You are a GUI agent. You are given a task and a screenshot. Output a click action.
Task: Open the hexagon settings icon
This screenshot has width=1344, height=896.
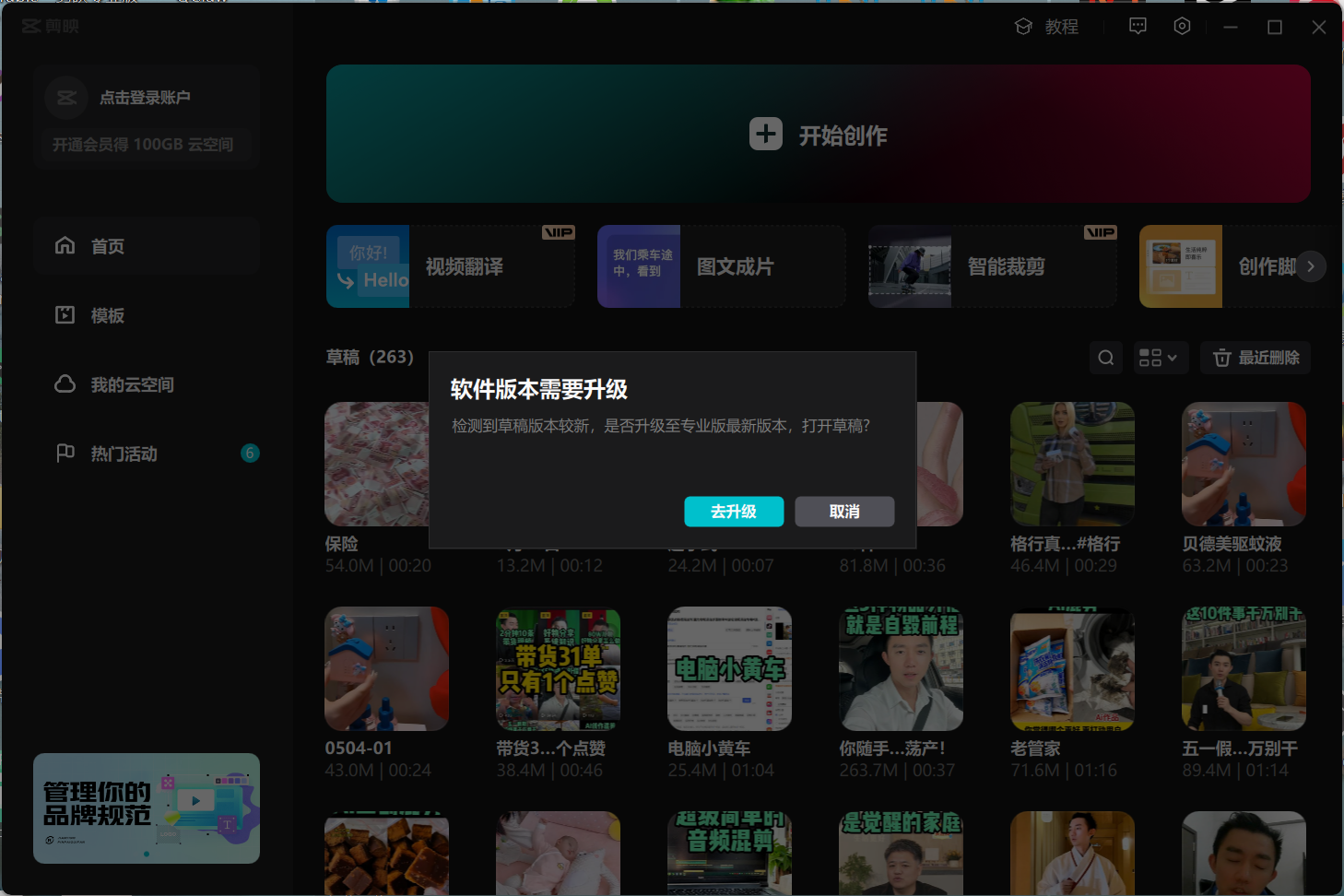(x=1182, y=27)
